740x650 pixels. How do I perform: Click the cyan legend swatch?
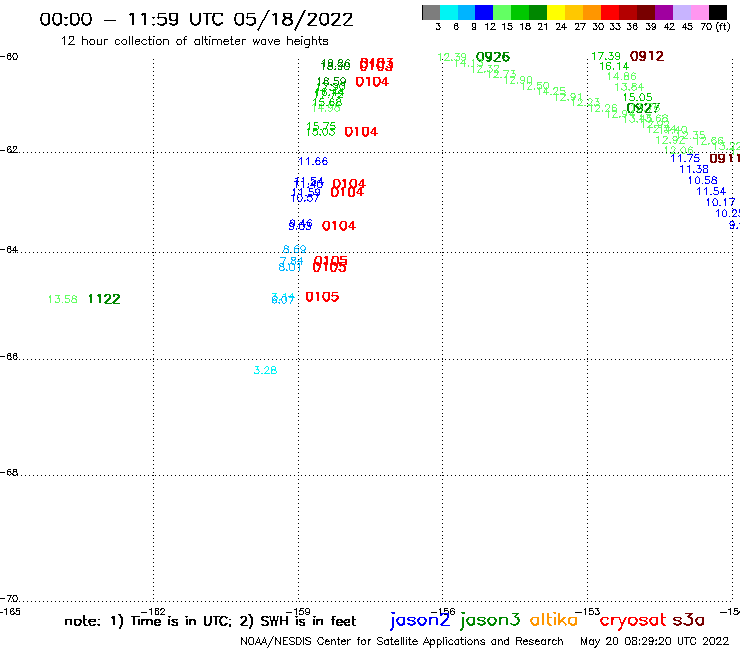tap(449, 13)
